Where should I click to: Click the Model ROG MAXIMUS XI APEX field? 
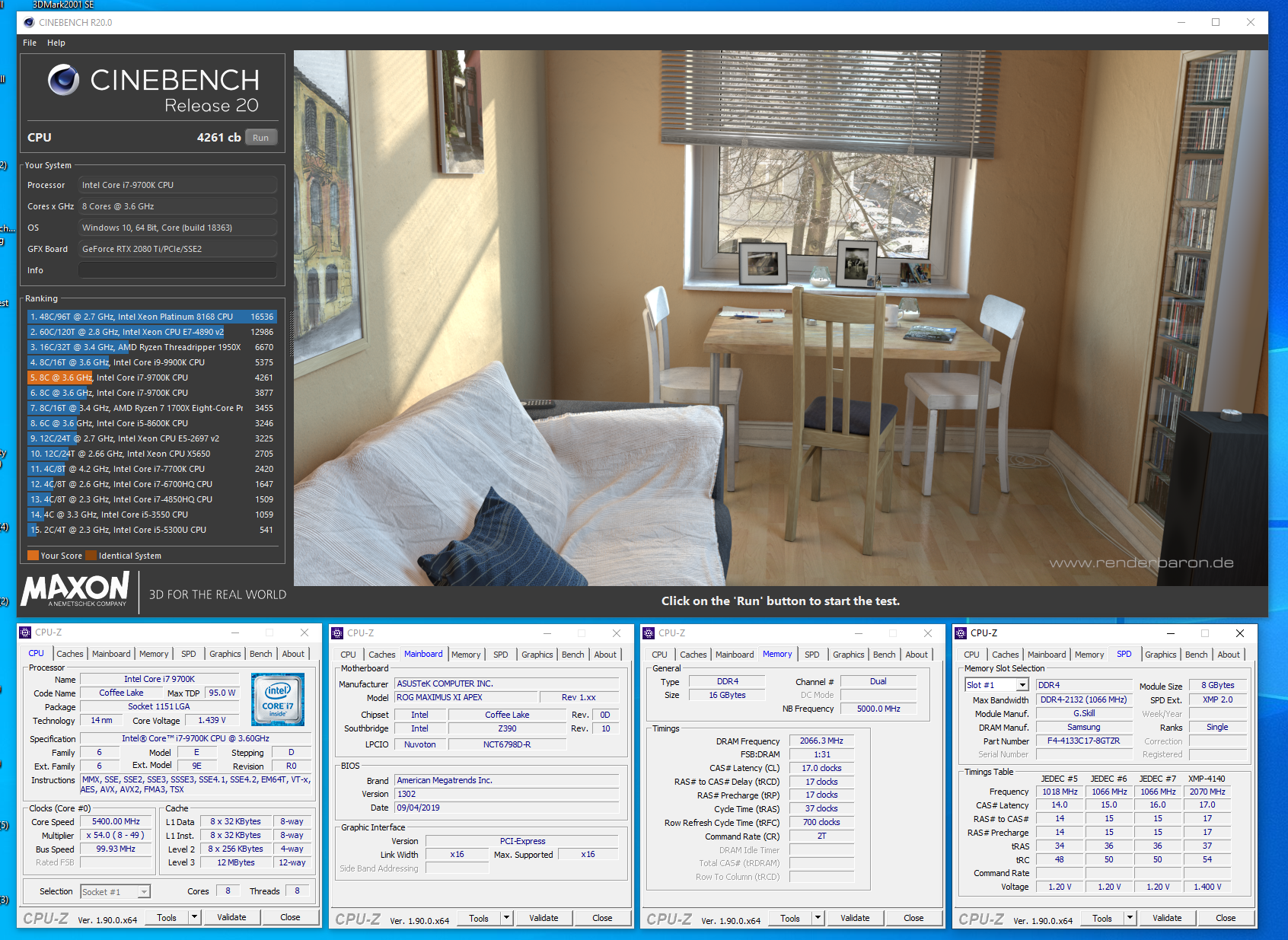pos(466,697)
